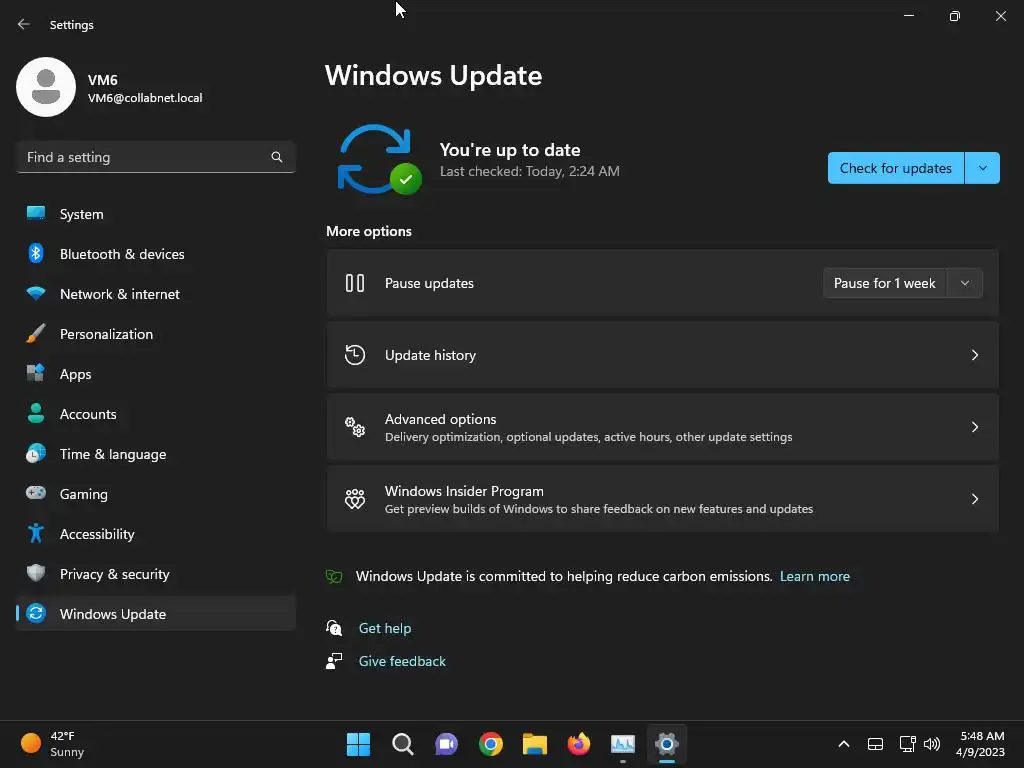The image size is (1024, 768).
Task: Go to Apps settings
Action: 155,374
